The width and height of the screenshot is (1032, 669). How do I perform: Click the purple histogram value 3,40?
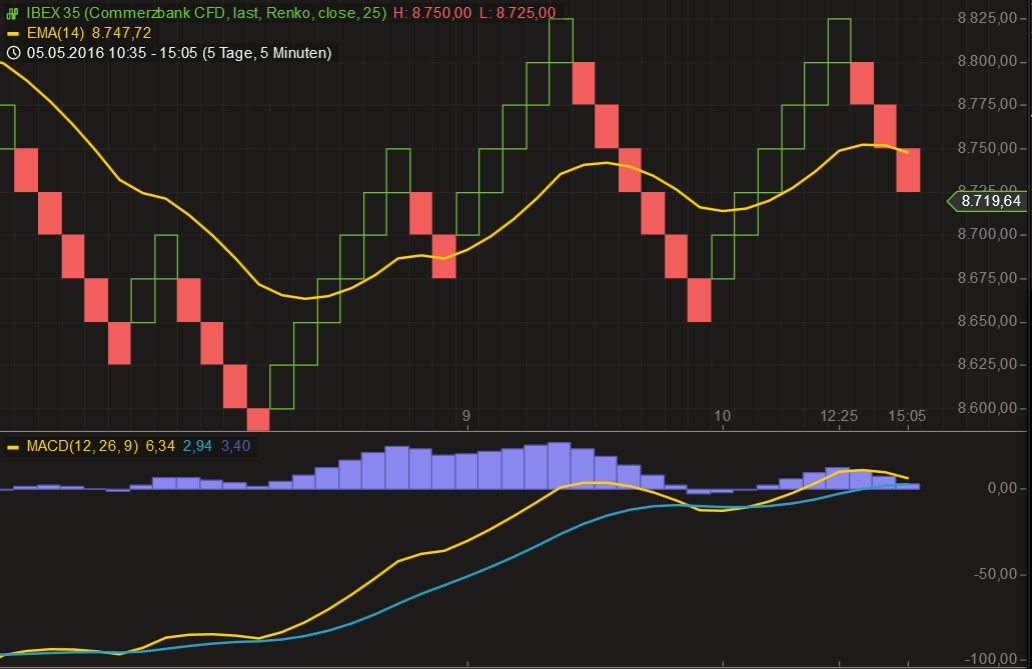[235, 446]
